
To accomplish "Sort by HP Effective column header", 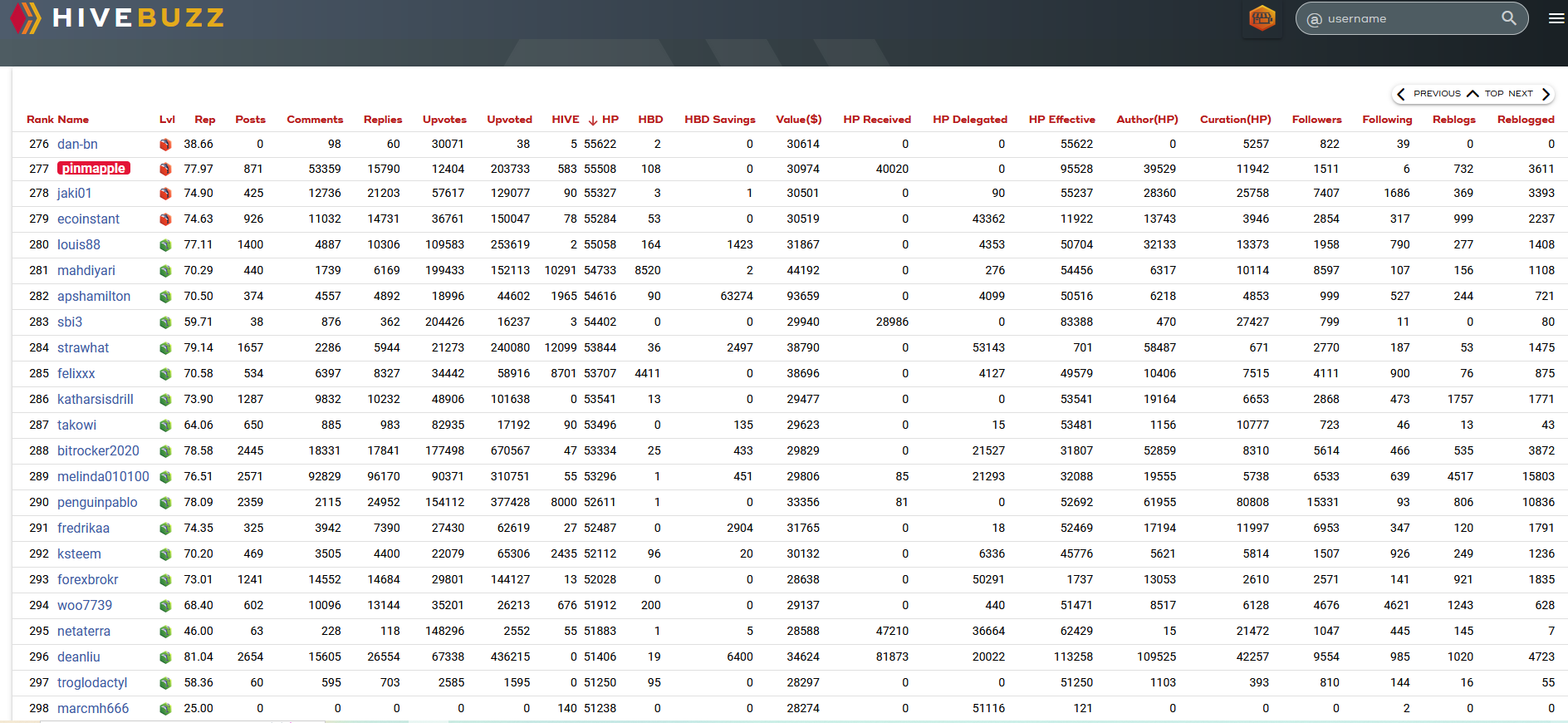I will click(x=1061, y=120).
